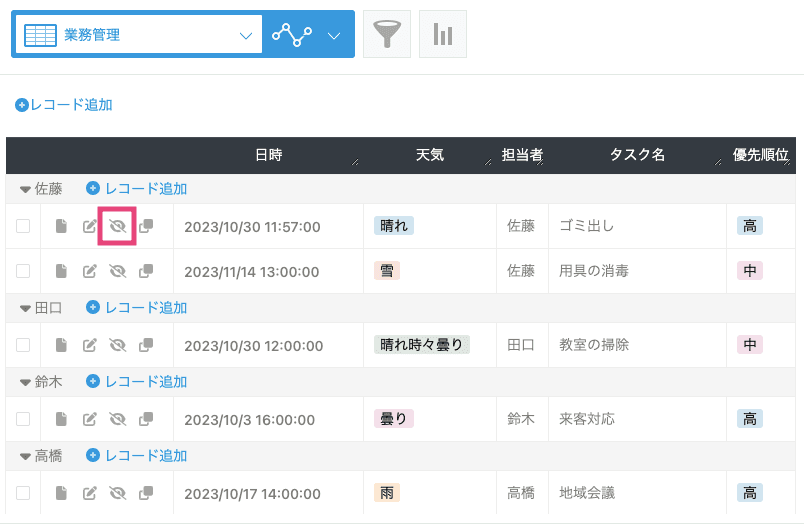Open the filter funnel button
Screen dimensions: 804x524
[387, 34]
